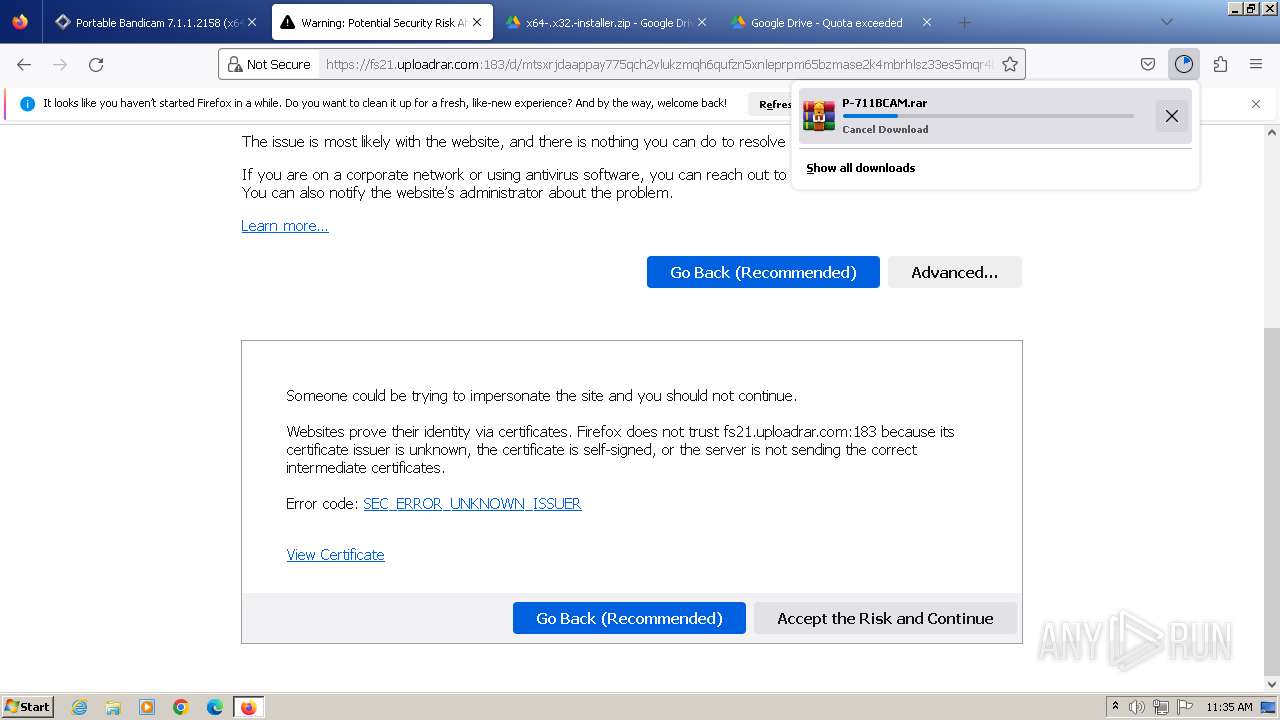Screen dimensions: 1280x720
Task: Reload the current page
Action: (x=96, y=64)
